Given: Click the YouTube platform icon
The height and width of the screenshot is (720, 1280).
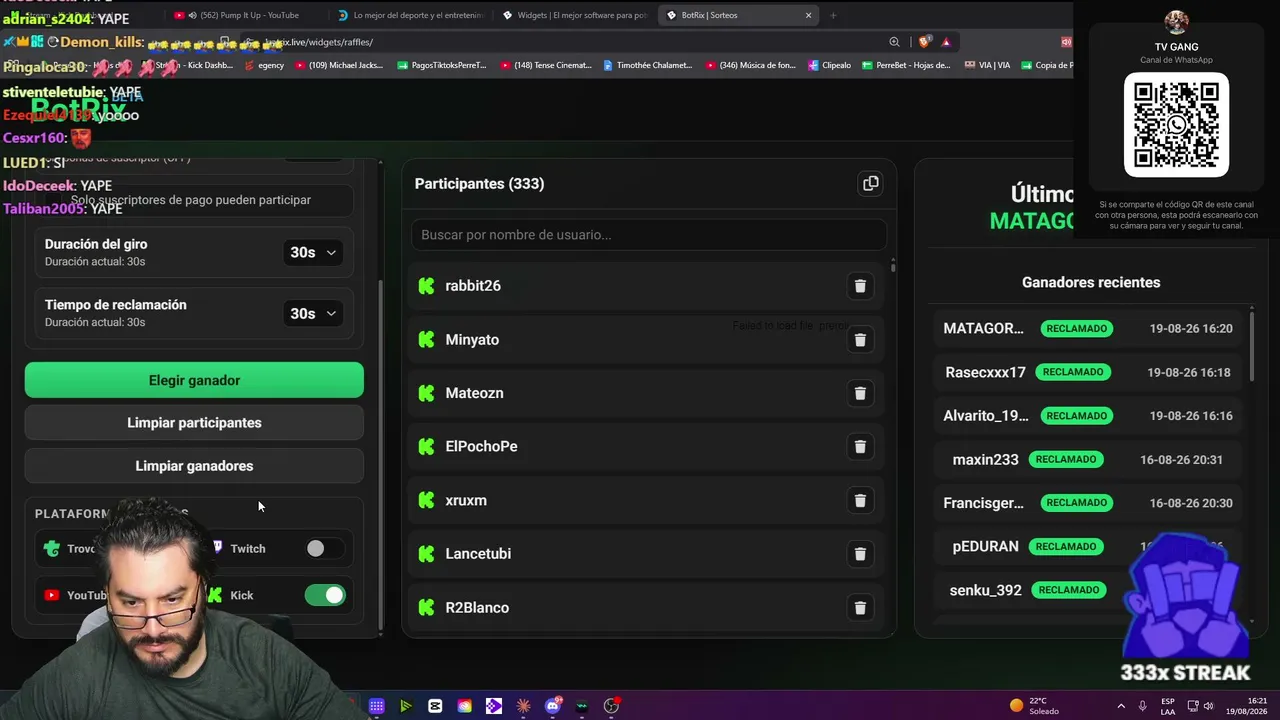Looking at the screenshot, I should tap(52, 595).
